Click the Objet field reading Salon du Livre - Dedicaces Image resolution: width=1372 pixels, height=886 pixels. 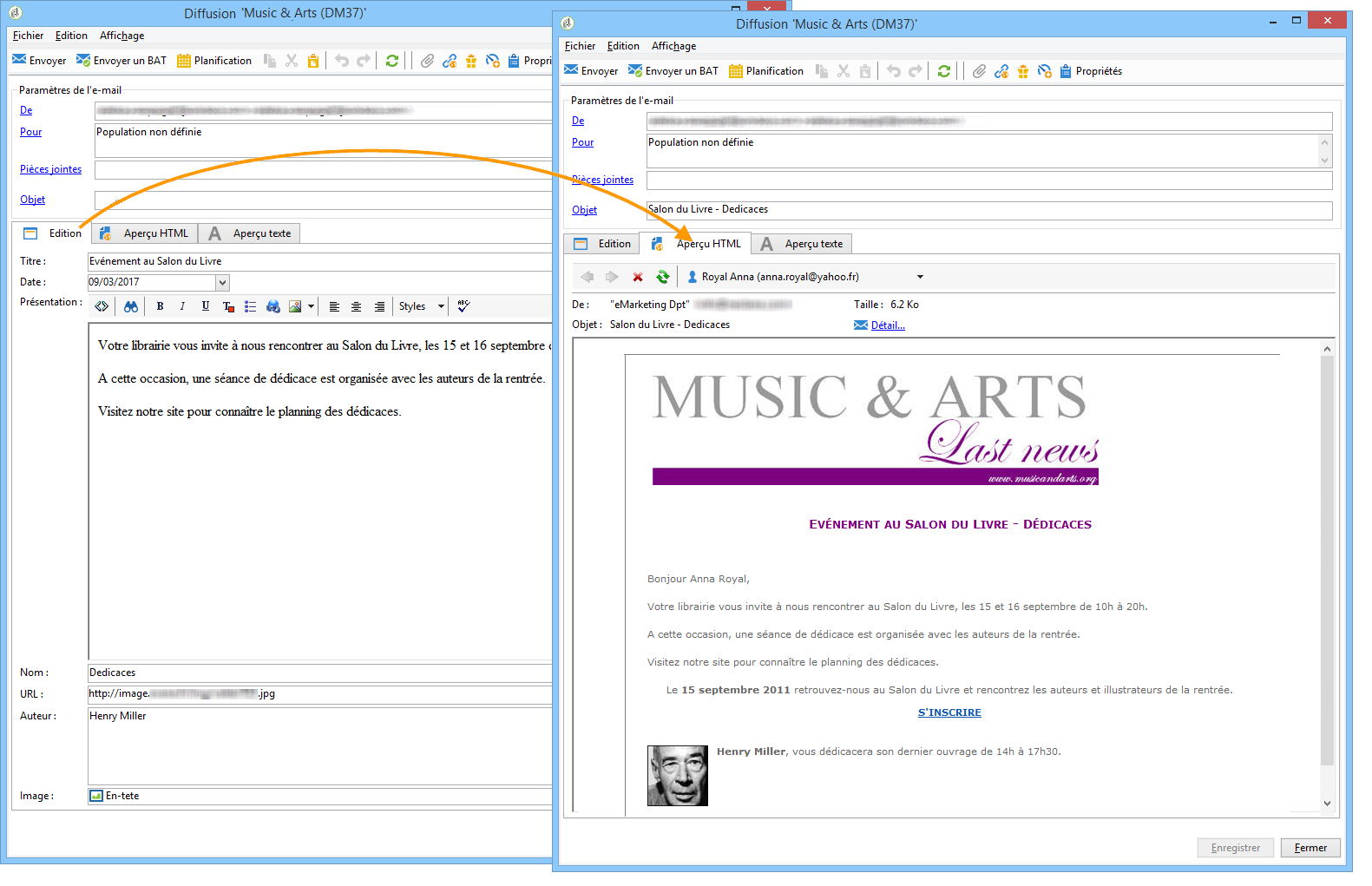tap(989, 210)
